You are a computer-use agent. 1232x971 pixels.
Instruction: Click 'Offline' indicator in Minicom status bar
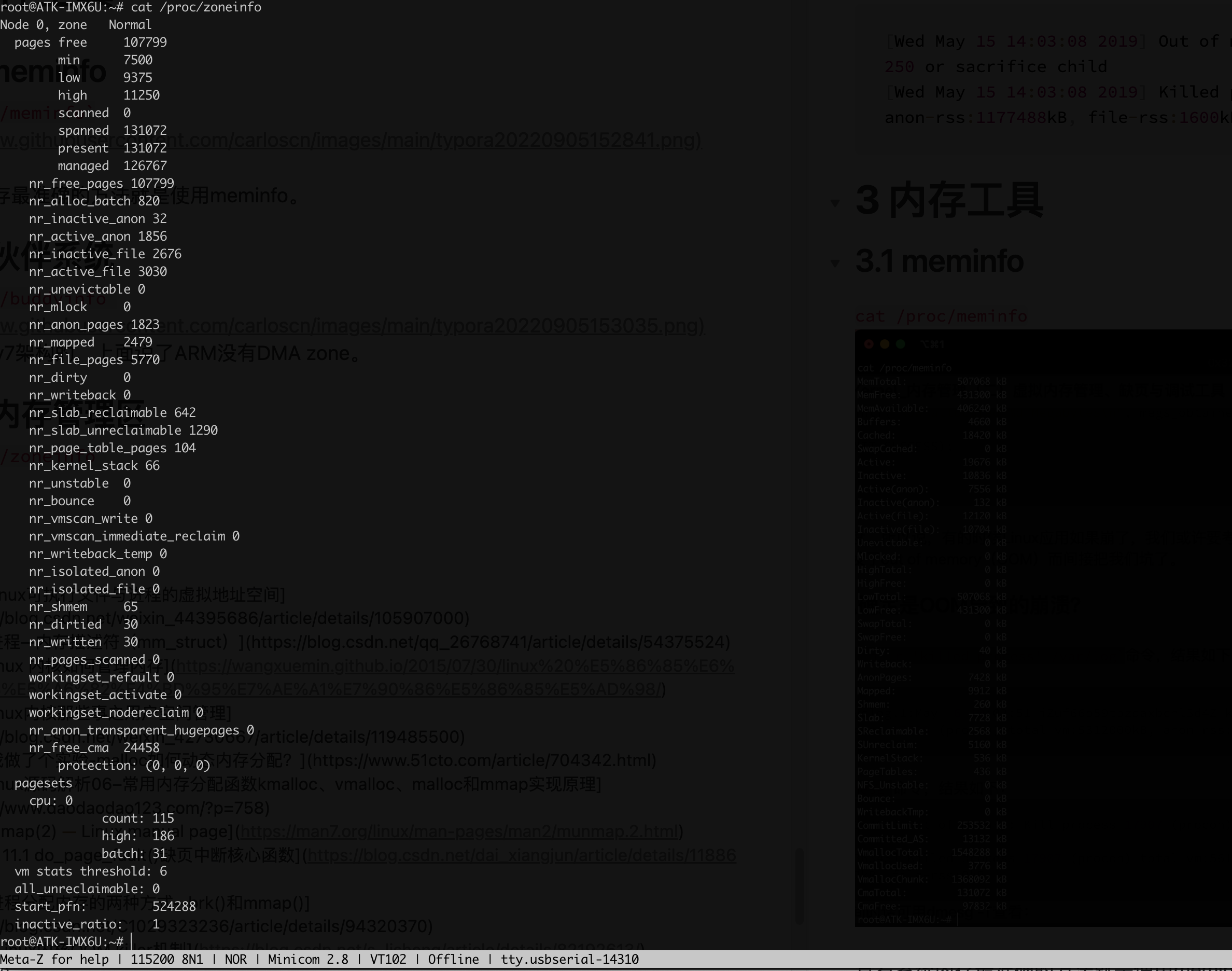coord(453,960)
